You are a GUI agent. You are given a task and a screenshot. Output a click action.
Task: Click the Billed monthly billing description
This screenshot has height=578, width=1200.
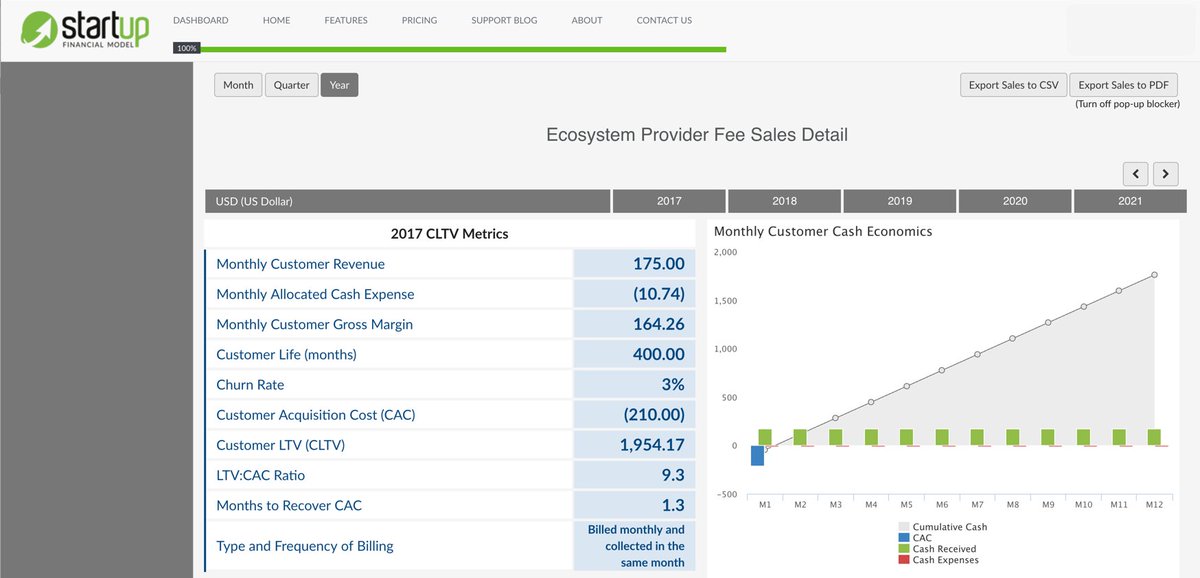pos(636,546)
